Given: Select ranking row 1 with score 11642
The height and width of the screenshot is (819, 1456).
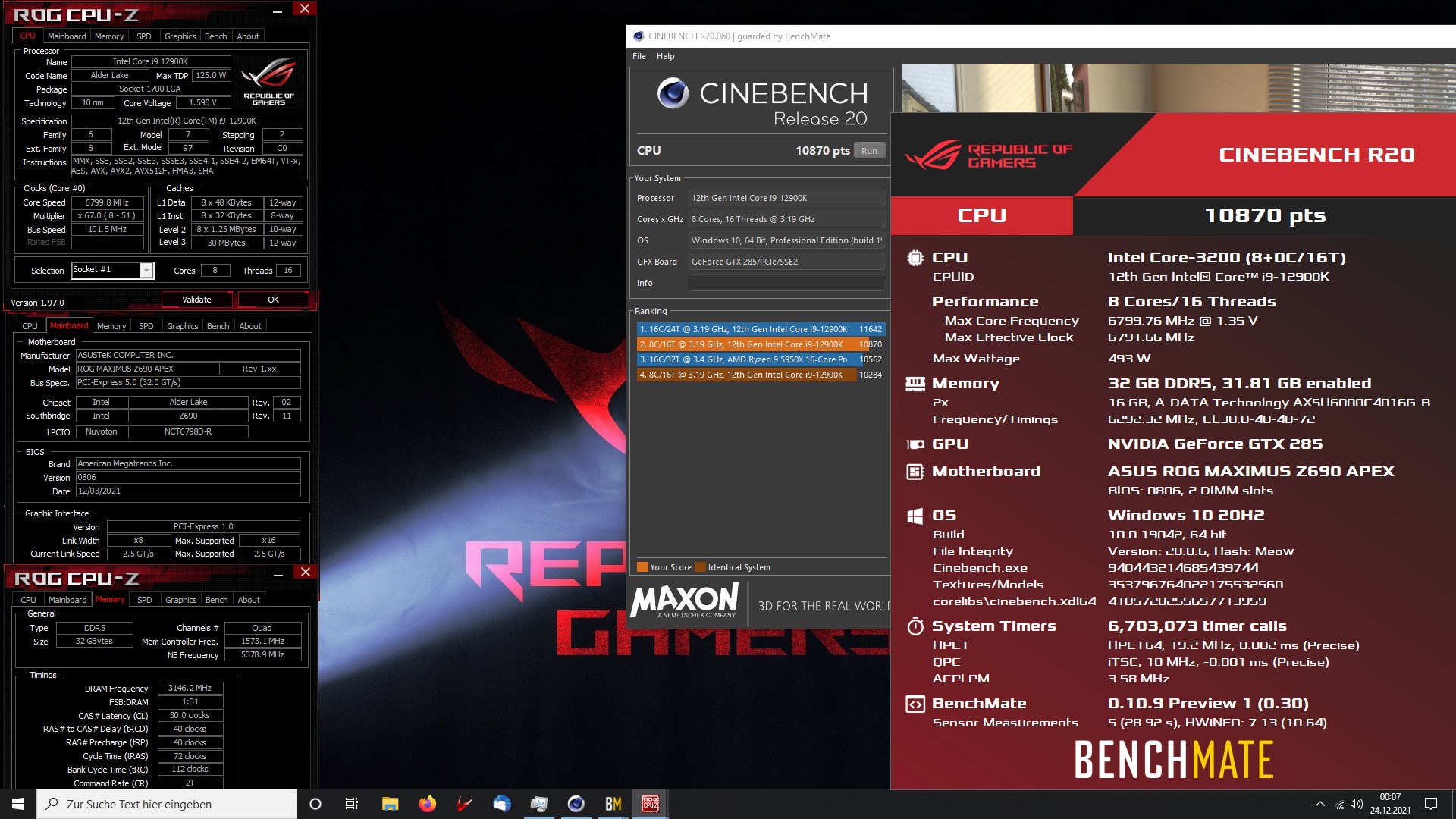Looking at the screenshot, I should pos(761,329).
